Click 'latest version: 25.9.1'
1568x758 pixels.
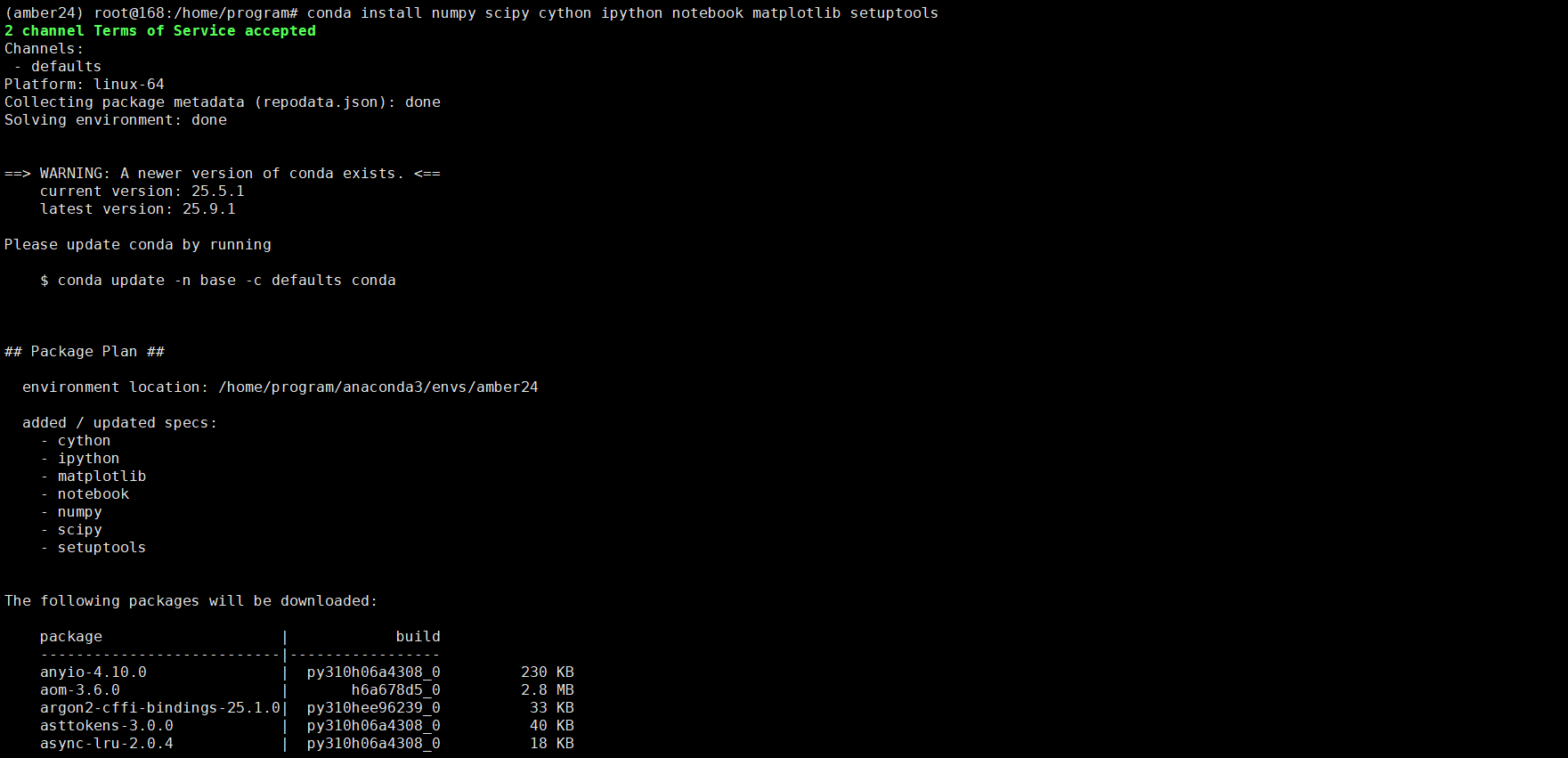[138, 209]
